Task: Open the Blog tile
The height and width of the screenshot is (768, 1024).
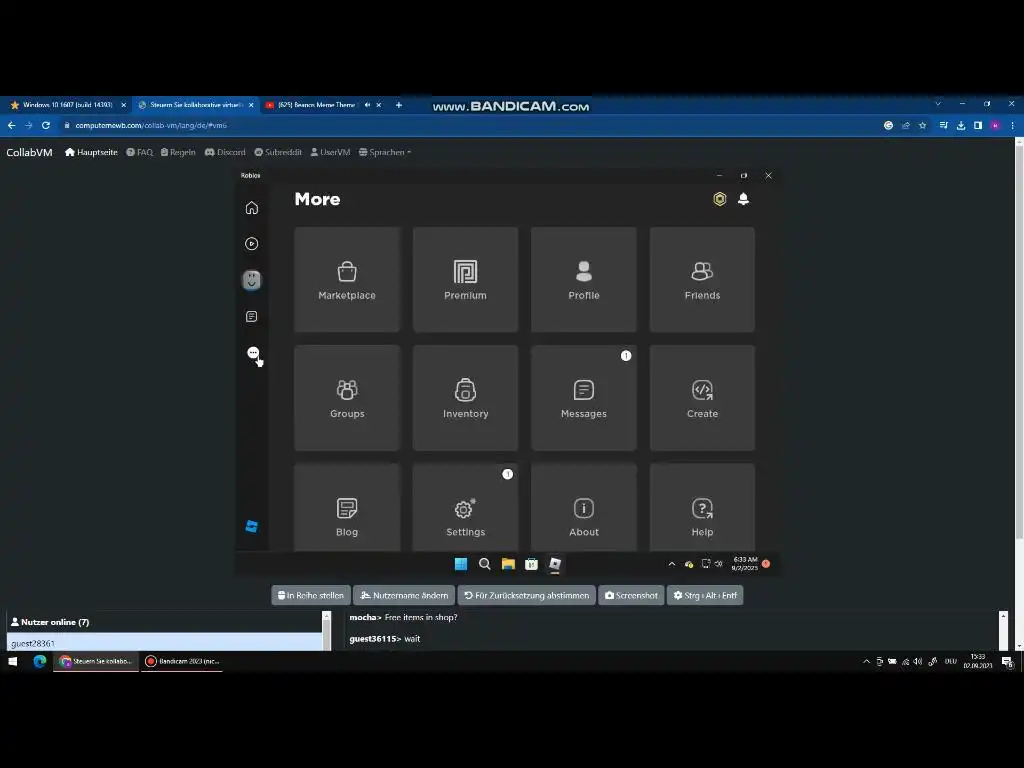Action: [347, 507]
